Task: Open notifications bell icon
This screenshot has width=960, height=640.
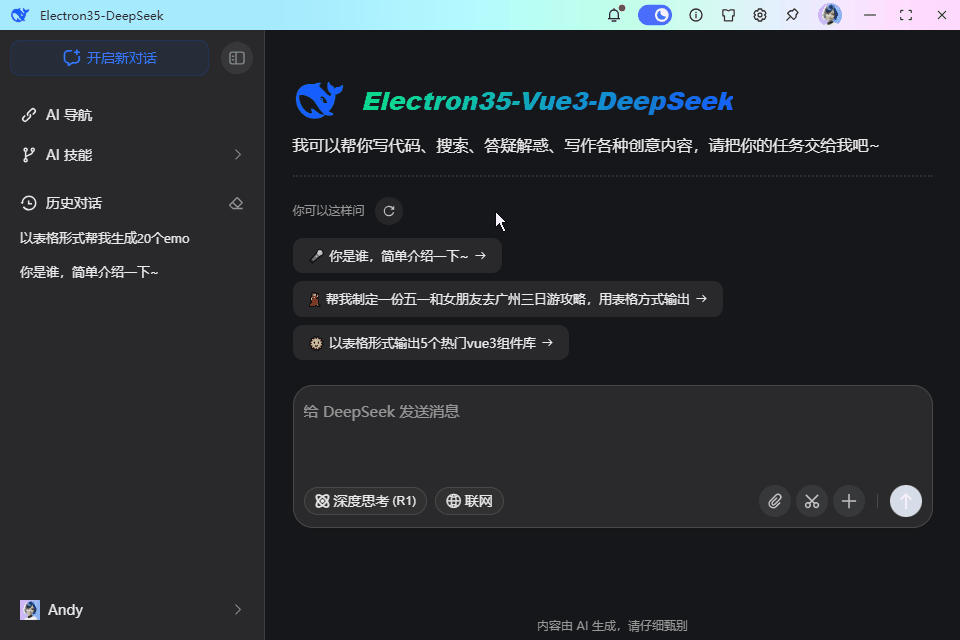Action: [x=615, y=15]
